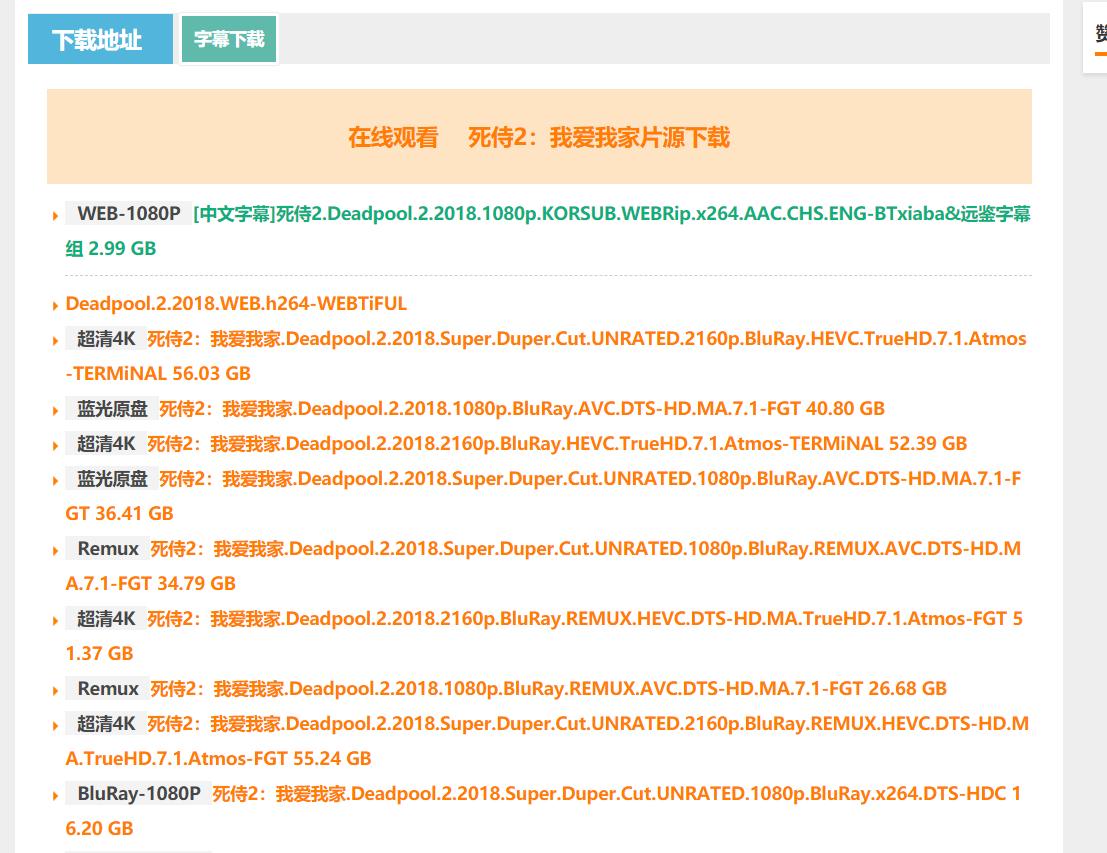Open Deadpool.2.2018.WEB.h264-WEBTiFUL link

click(236, 304)
